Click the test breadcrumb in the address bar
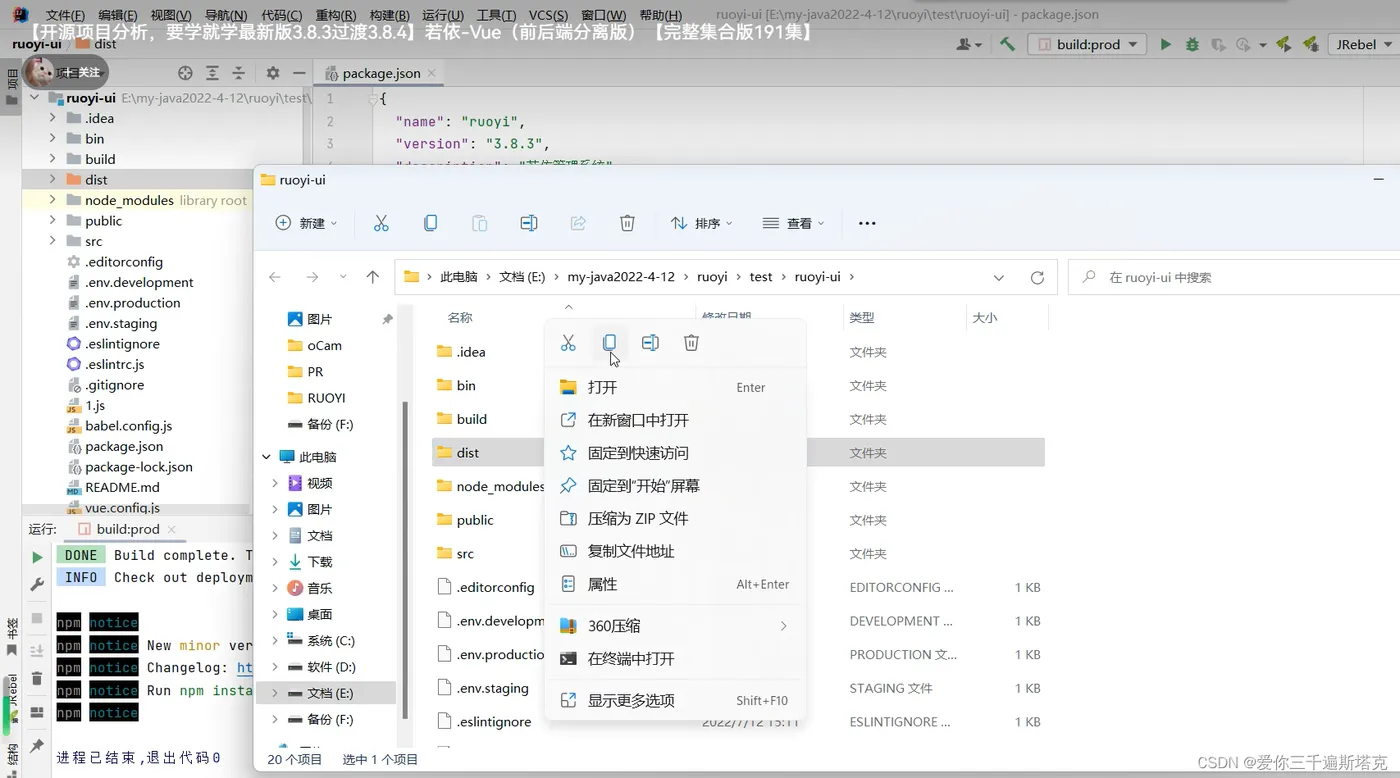The width and height of the screenshot is (1400, 778). coord(761,277)
